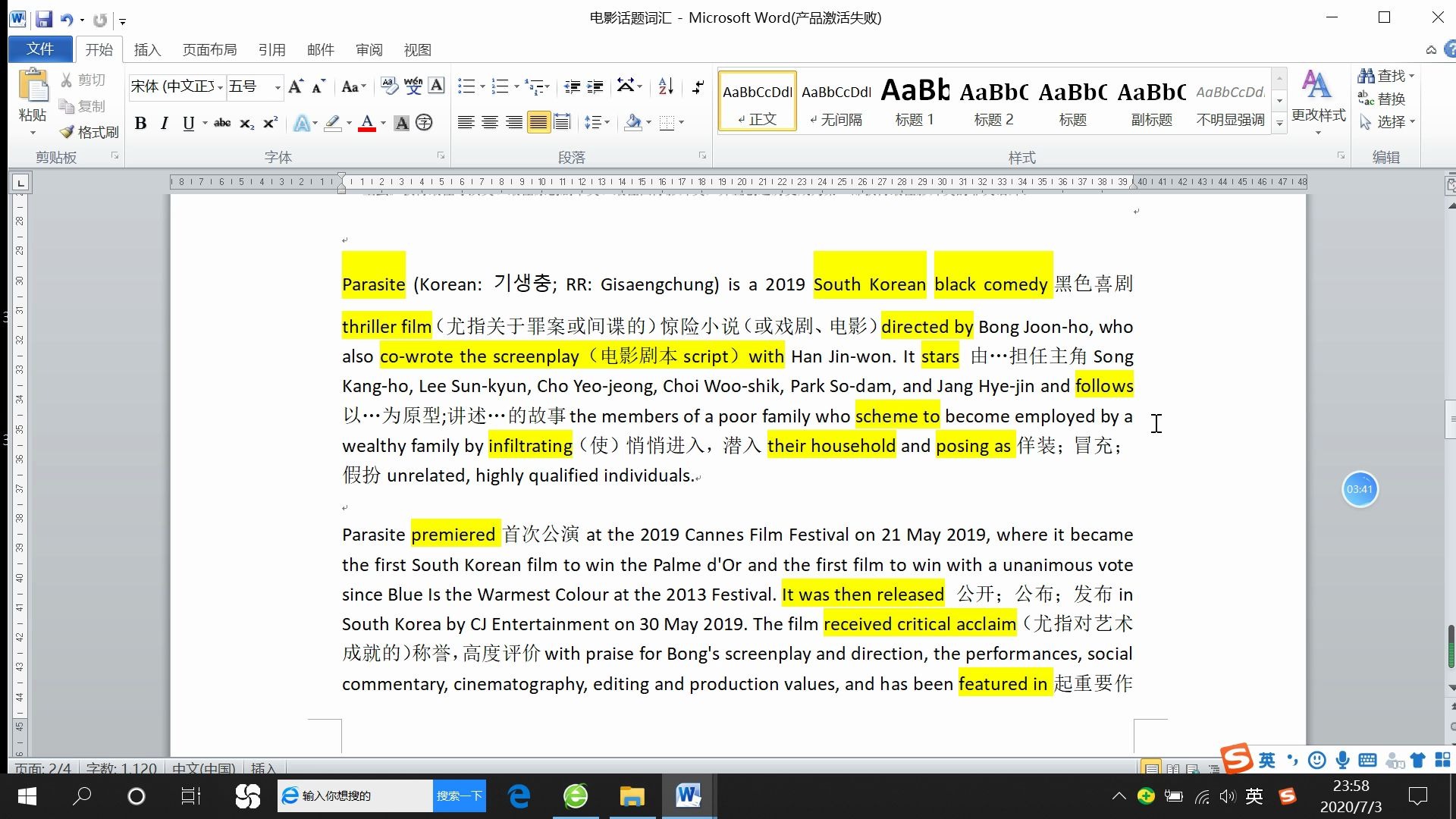
Task: Toggle Italic formatting
Action: click(x=164, y=123)
